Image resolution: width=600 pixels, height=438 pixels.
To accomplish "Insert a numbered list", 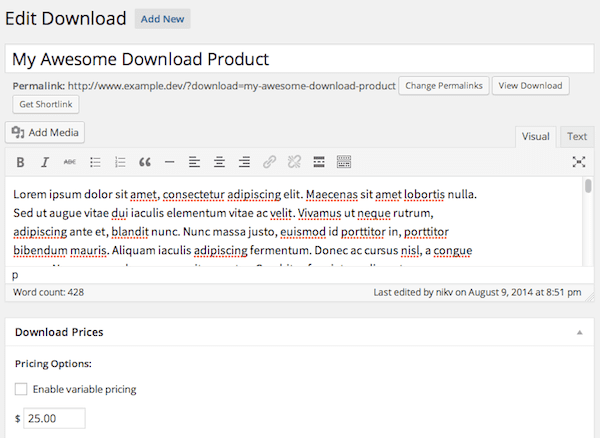I will tap(120, 161).
